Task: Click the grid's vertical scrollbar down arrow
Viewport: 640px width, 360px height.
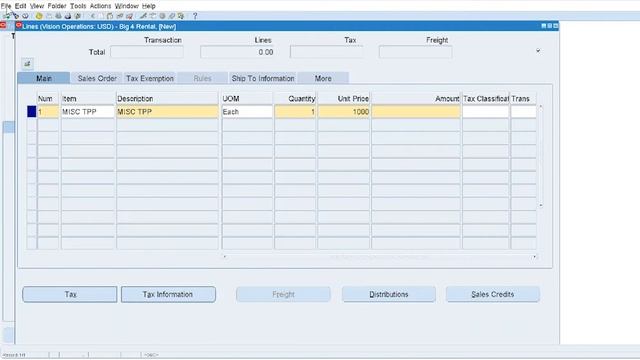Action: [541, 205]
